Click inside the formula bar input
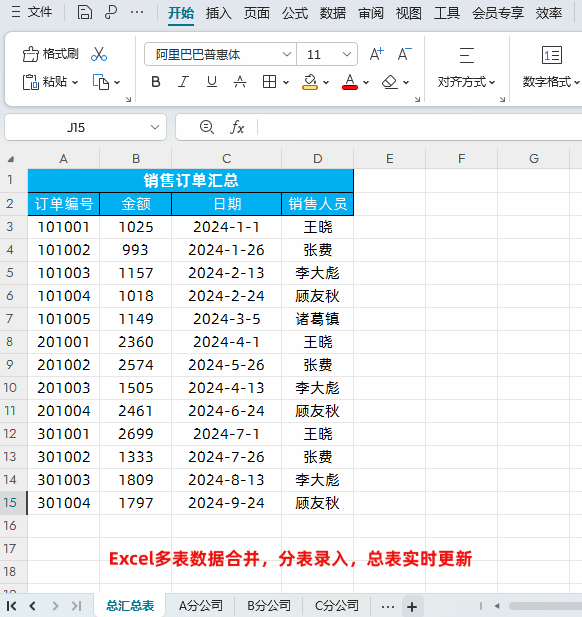 [x=420, y=127]
